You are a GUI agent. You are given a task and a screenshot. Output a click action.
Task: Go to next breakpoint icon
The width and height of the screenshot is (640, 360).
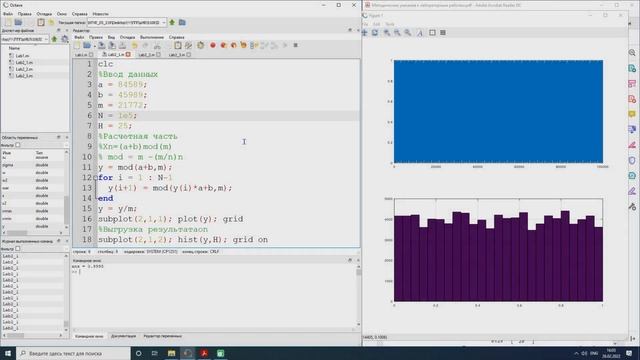tap(223, 45)
